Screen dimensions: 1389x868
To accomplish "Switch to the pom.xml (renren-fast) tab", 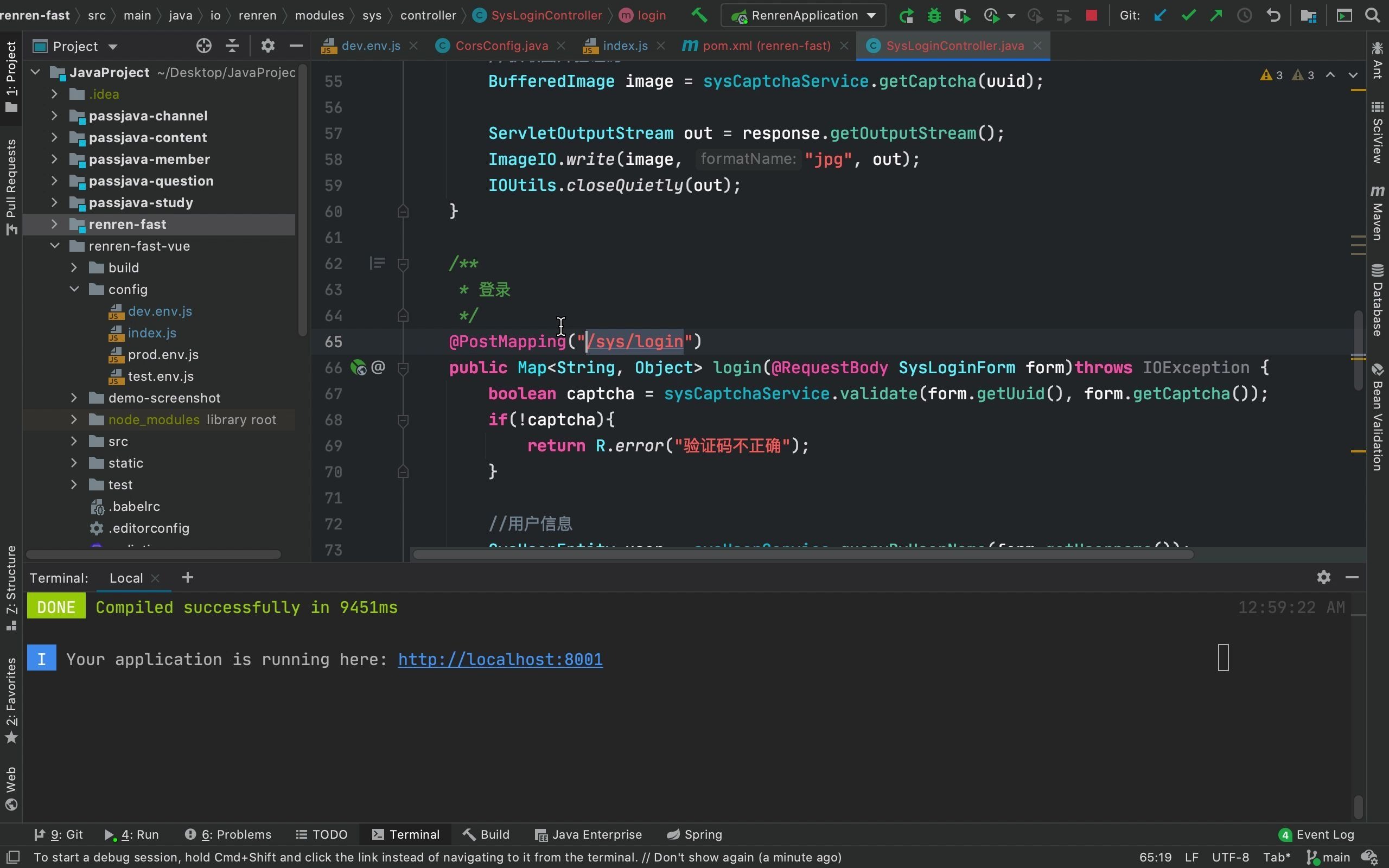I will [766, 46].
